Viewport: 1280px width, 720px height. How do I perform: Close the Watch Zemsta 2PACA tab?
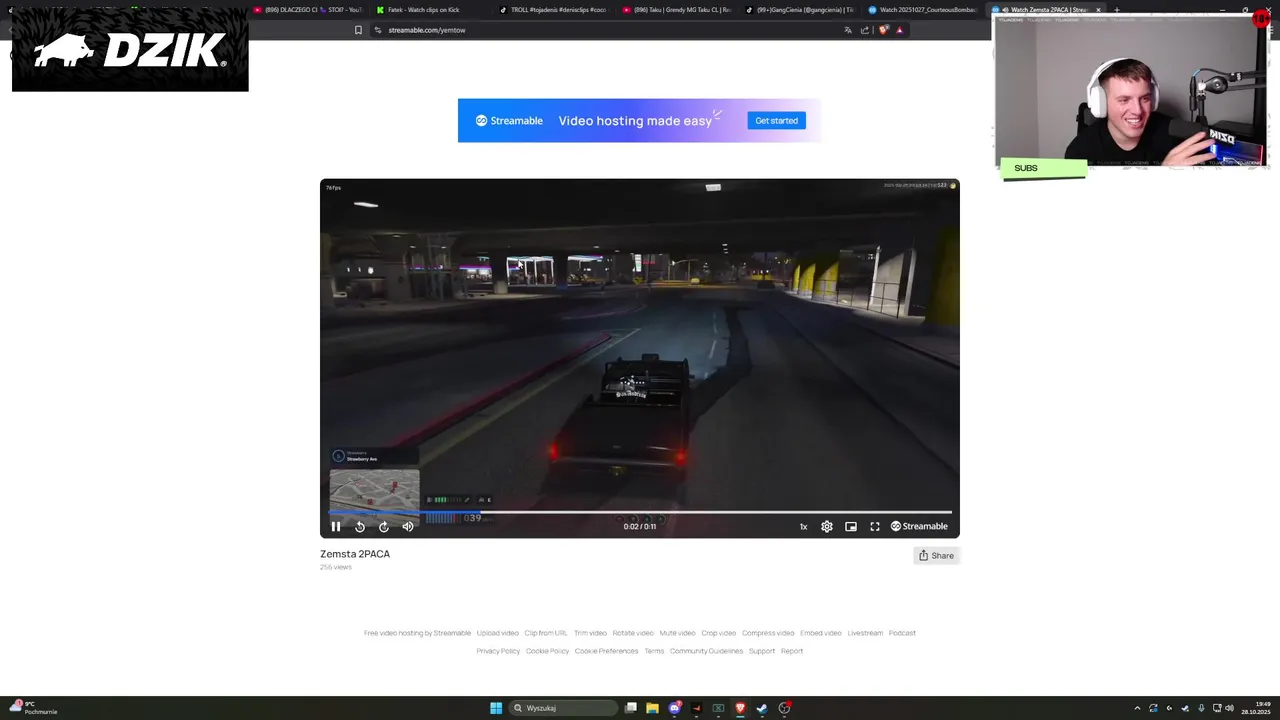[x=1098, y=10]
